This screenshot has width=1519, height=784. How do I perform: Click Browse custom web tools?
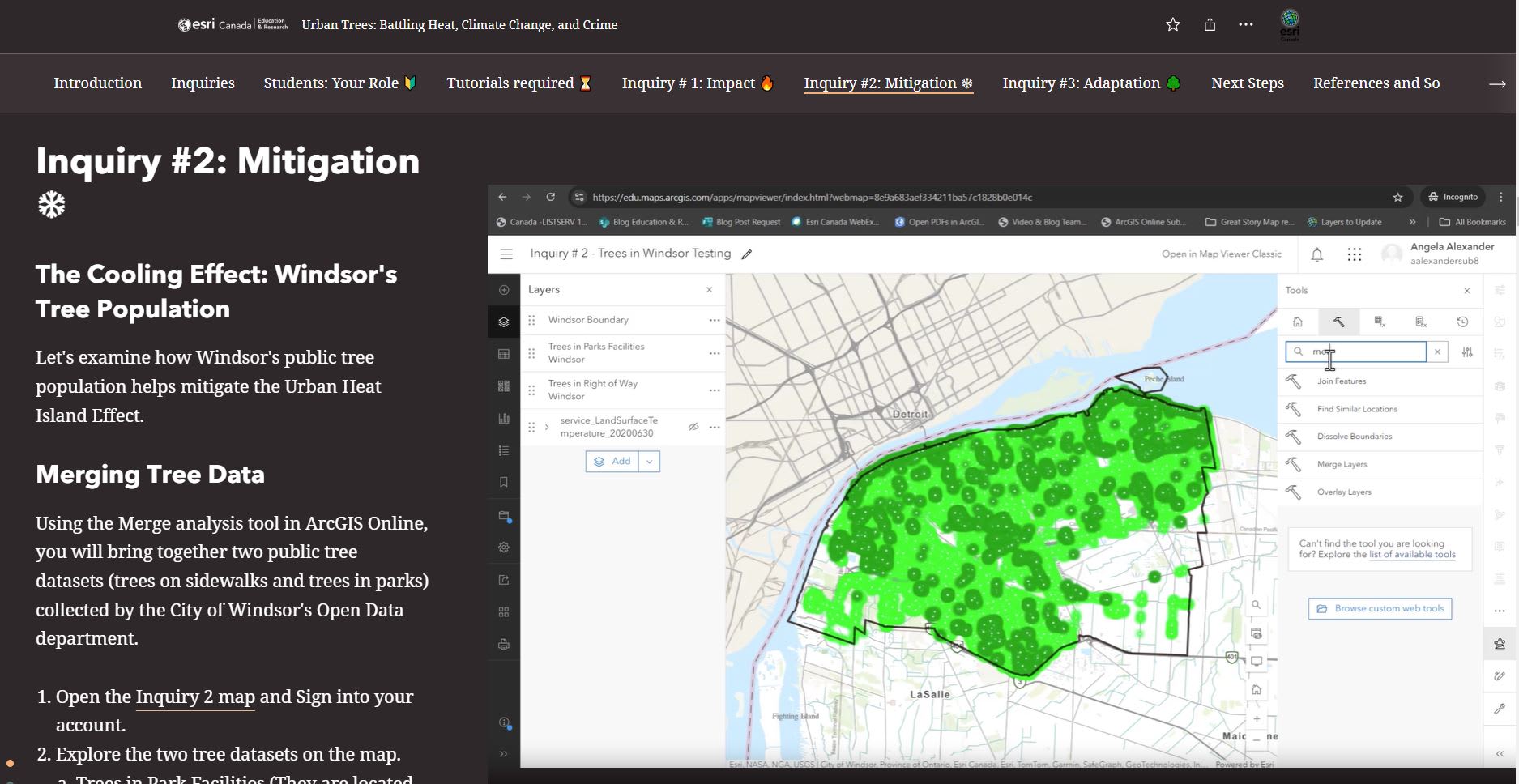pyautogui.click(x=1380, y=608)
